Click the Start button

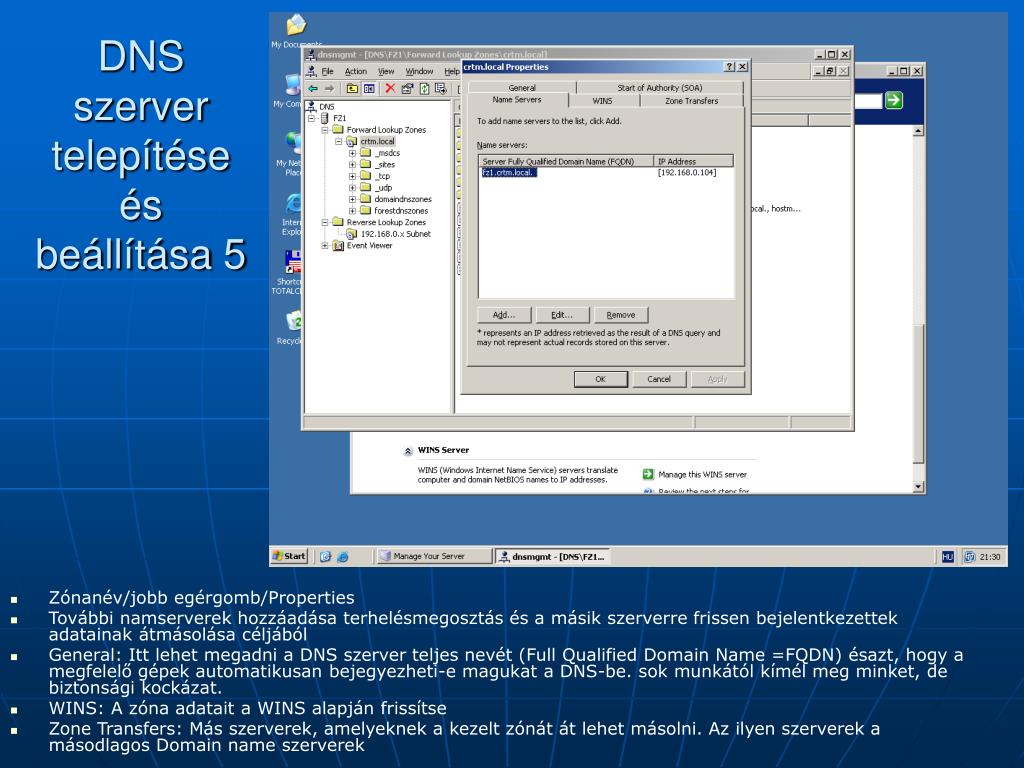pyautogui.click(x=289, y=556)
